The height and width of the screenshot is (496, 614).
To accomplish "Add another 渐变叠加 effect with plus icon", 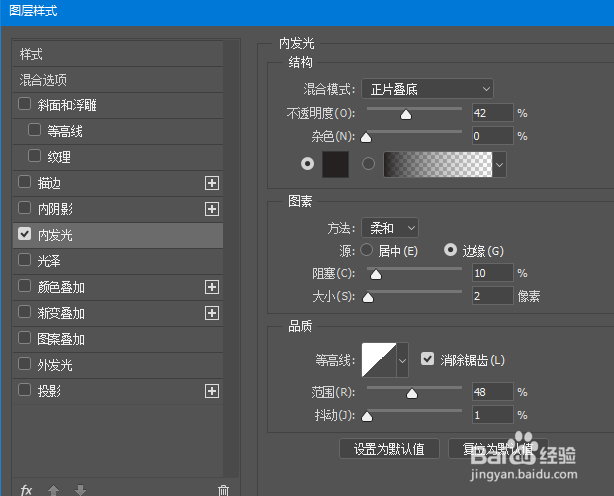I will (212, 313).
